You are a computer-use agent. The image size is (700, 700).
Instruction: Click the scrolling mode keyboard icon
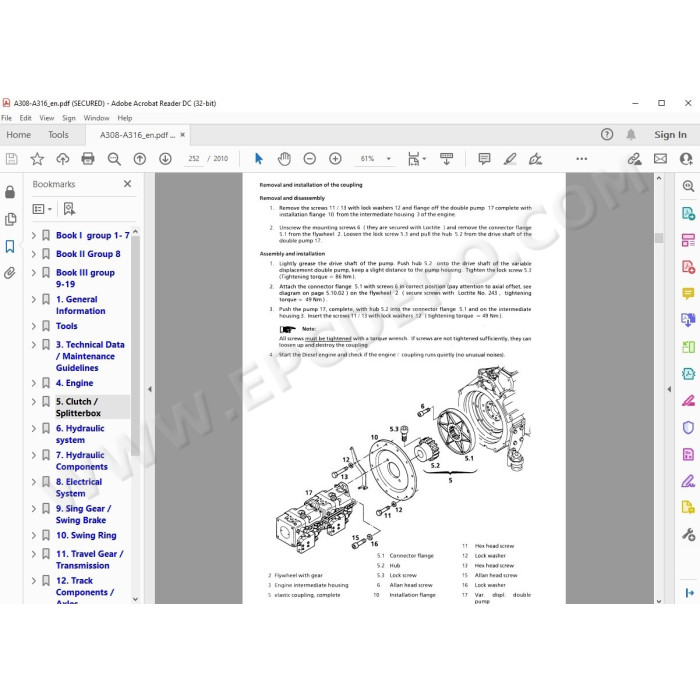446,158
